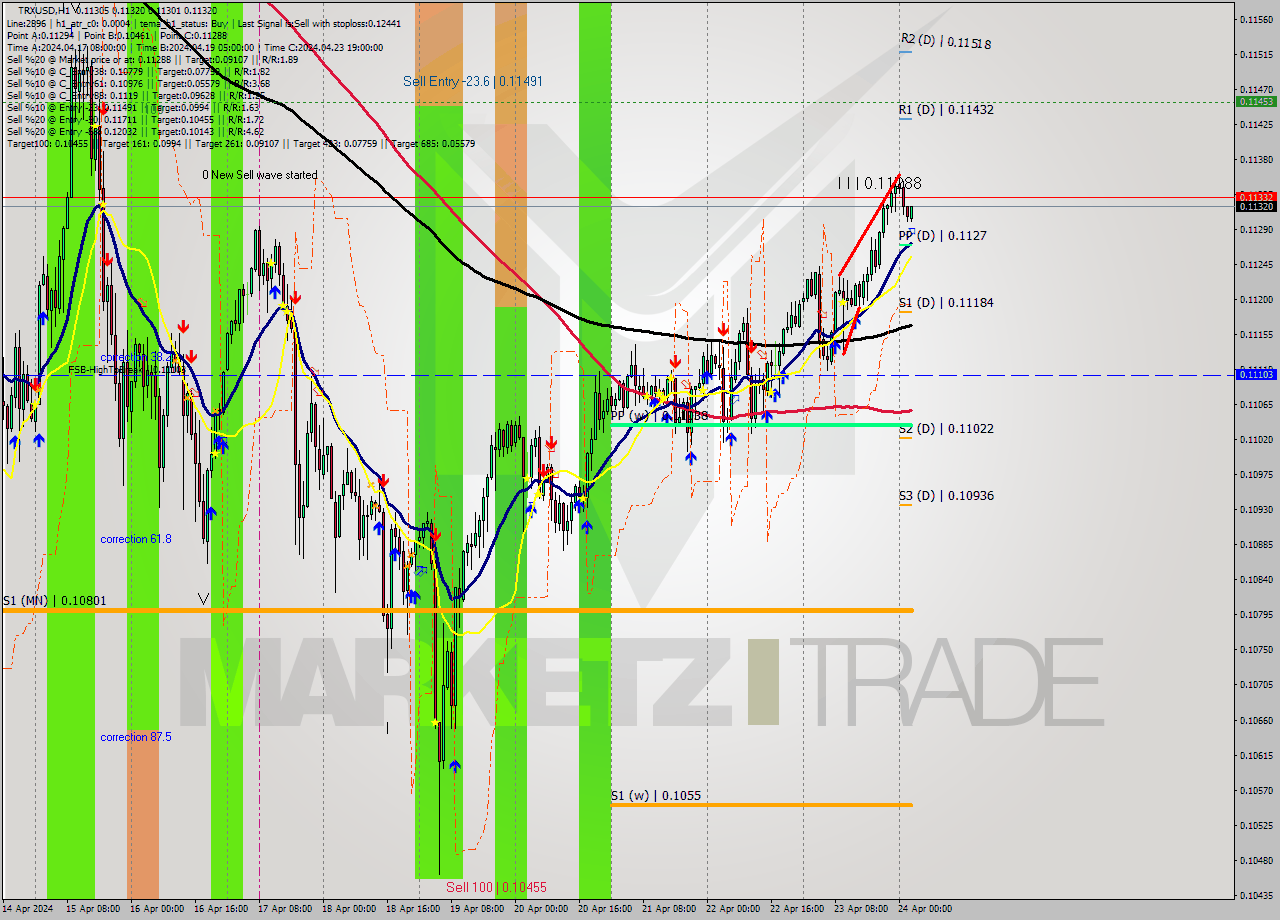
Task: Click the 'correction 61.8' label
Action: [x=136, y=539]
